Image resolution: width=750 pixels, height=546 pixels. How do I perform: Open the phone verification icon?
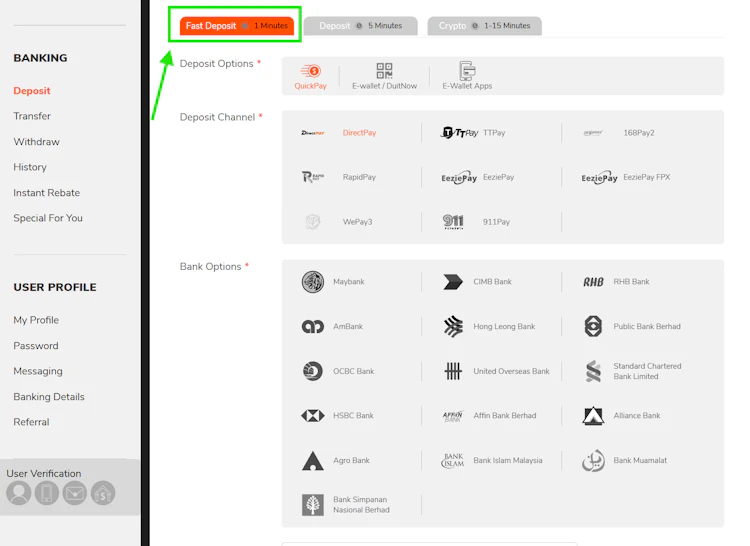(x=47, y=493)
